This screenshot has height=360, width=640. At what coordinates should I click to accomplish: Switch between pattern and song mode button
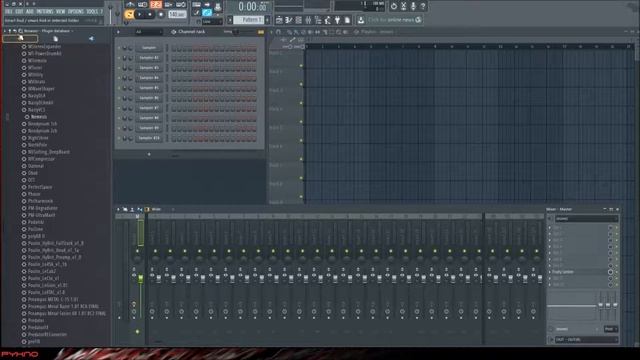click(129, 14)
